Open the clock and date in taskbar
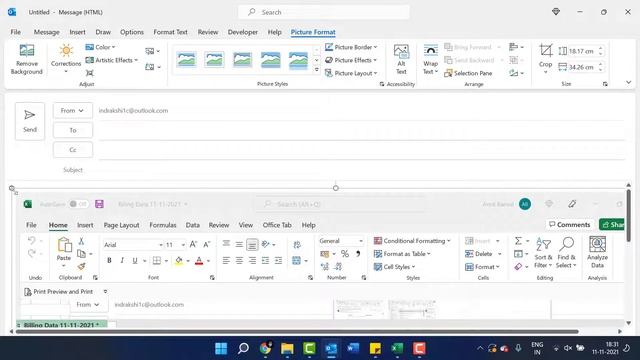The height and width of the screenshot is (360, 640). click(606, 348)
